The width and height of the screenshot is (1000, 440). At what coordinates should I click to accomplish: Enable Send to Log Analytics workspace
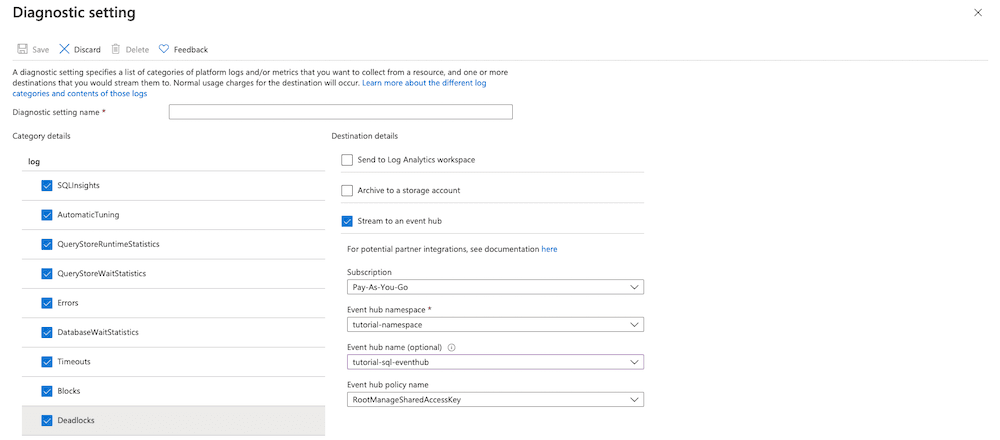click(347, 160)
